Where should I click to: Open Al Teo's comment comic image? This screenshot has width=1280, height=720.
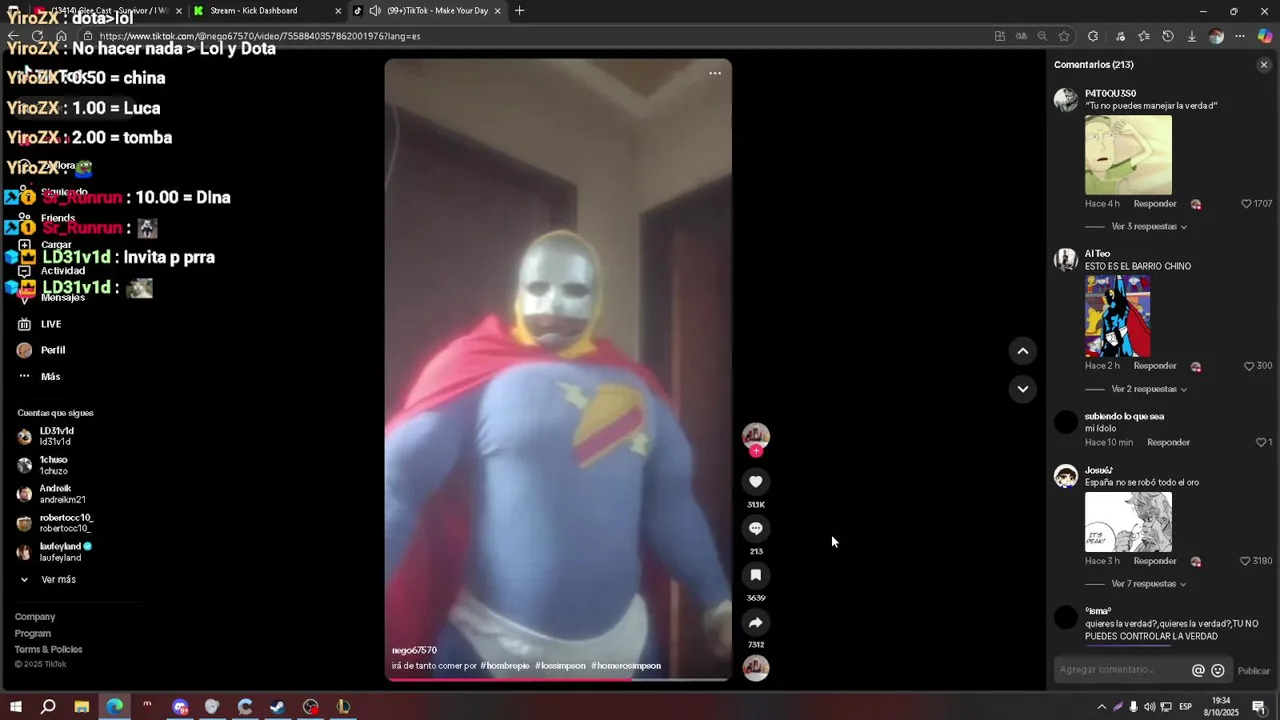(x=1118, y=316)
